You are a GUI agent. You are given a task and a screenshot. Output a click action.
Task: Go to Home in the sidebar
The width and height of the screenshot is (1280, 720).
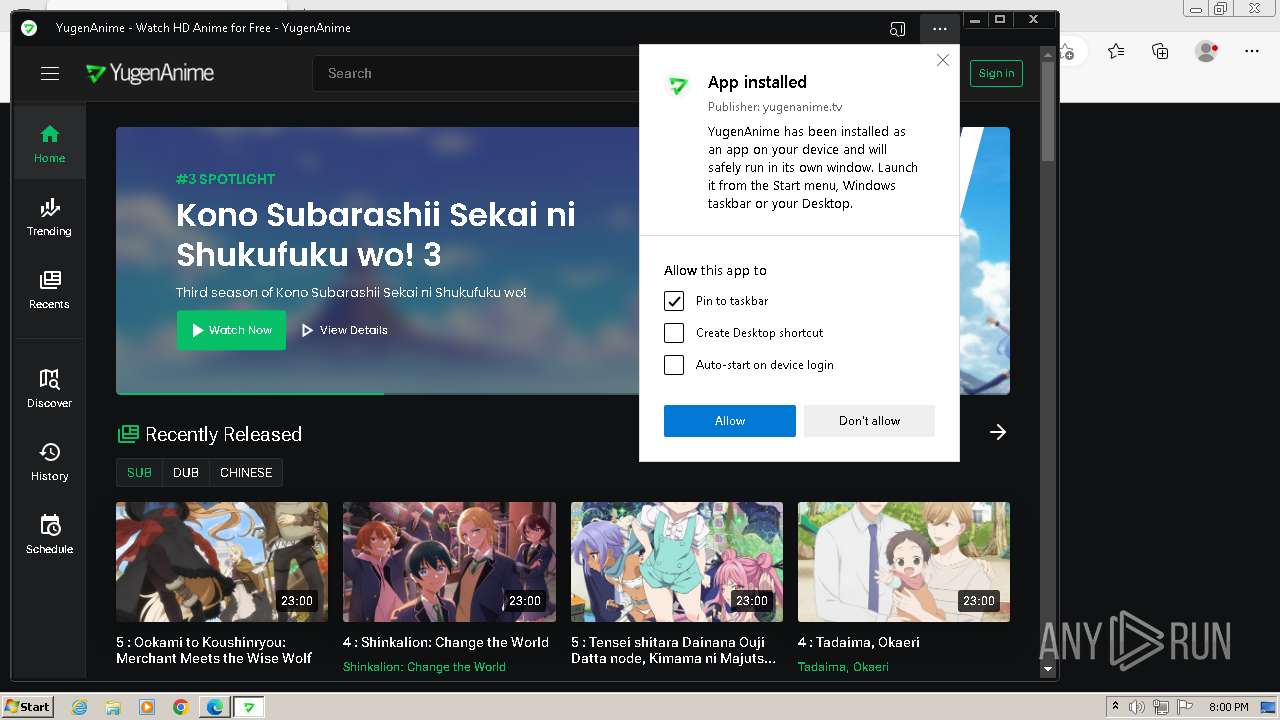[x=49, y=143]
